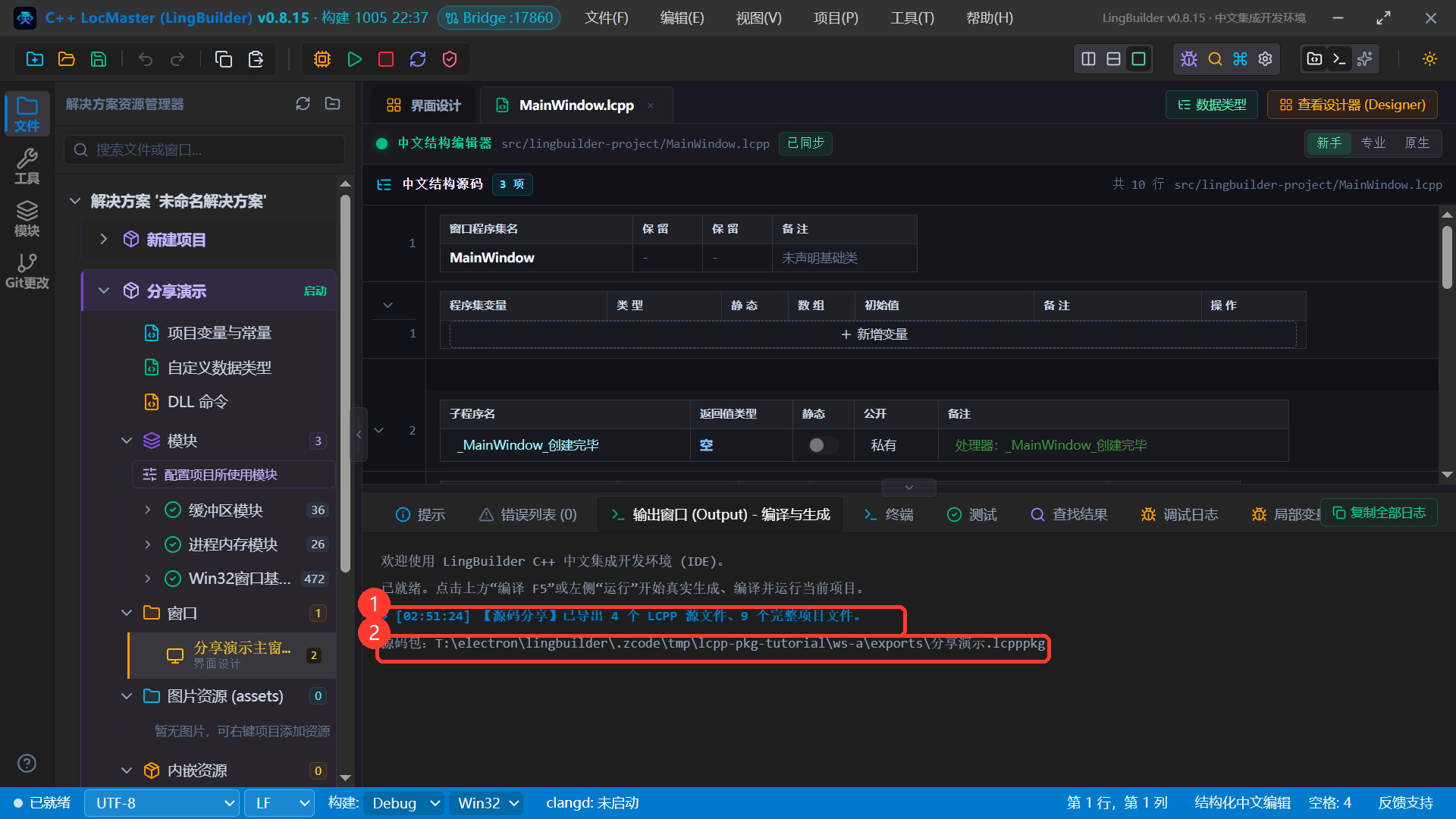Stop execution with red square icon
The width and height of the screenshot is (1456, 819).
(386, 59)
